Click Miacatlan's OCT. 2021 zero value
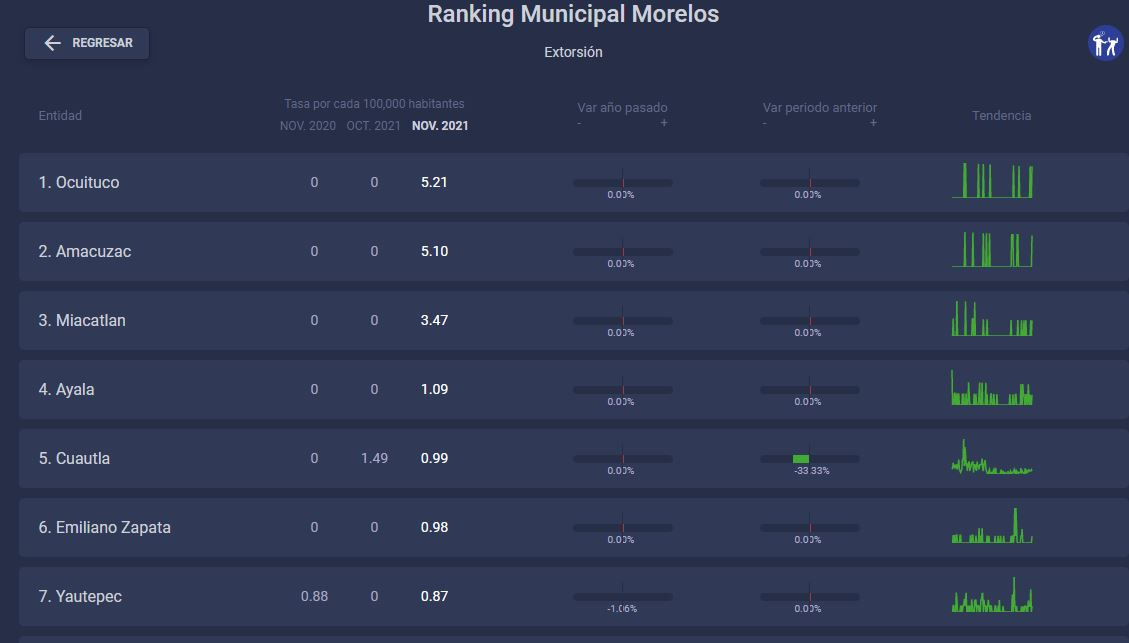1129x643 pixels. tap(374, 320)
